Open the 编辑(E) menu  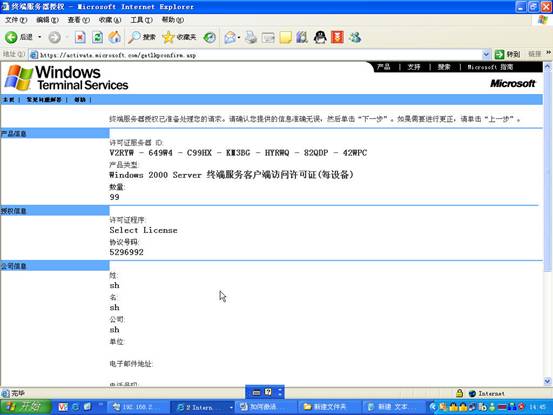(x=47, y=20)
